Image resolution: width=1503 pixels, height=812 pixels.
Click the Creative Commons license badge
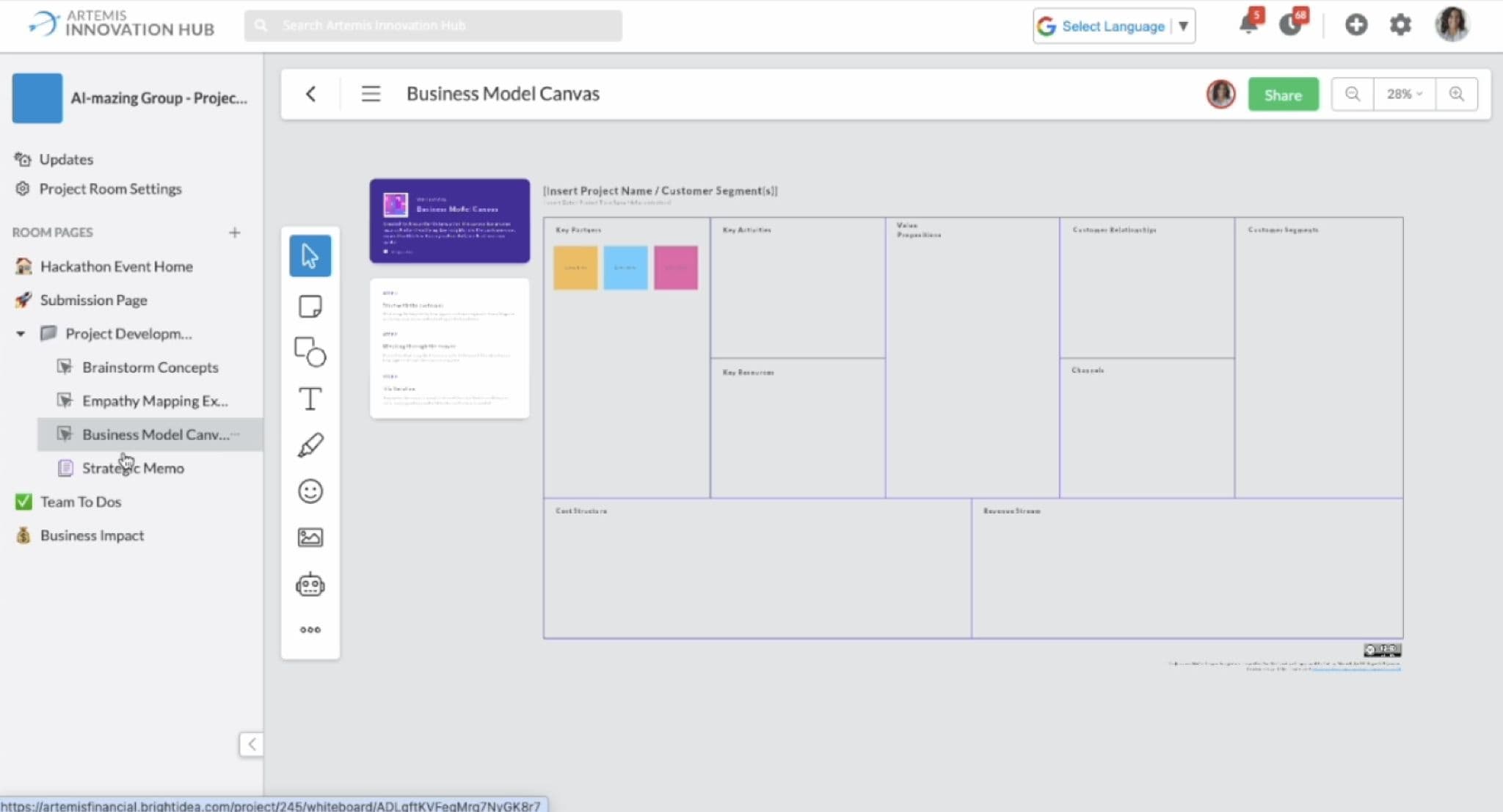[x=1383, y=650]
